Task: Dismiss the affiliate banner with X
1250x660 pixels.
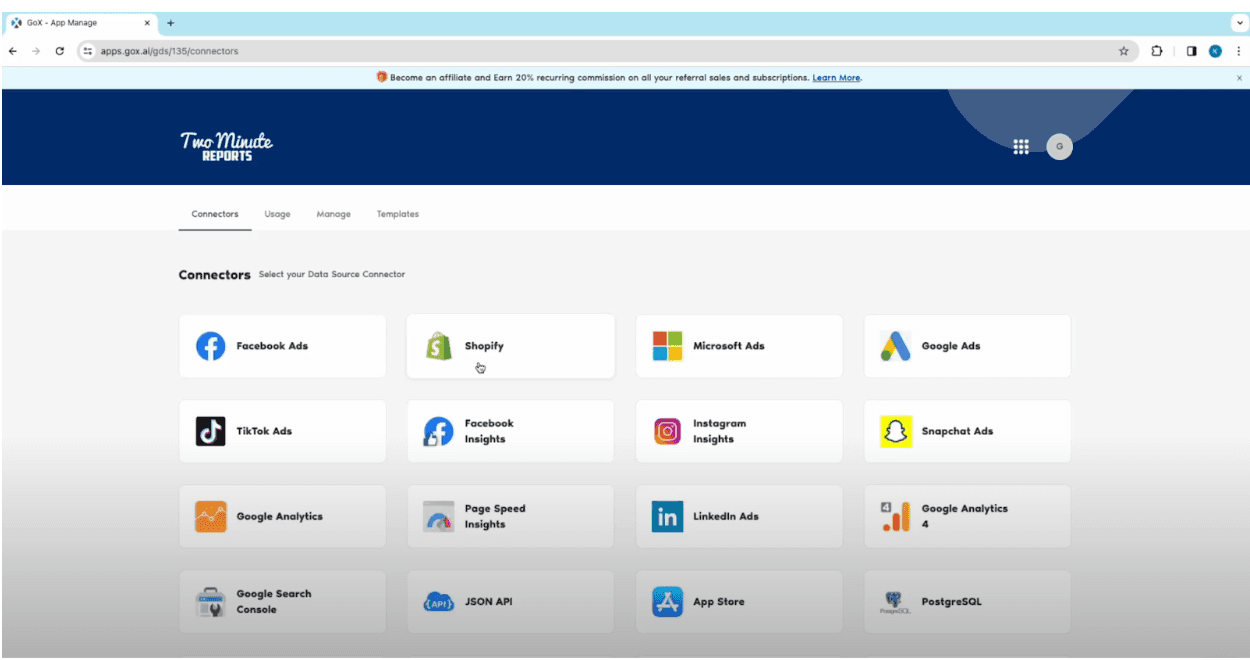Action: 1240,78
